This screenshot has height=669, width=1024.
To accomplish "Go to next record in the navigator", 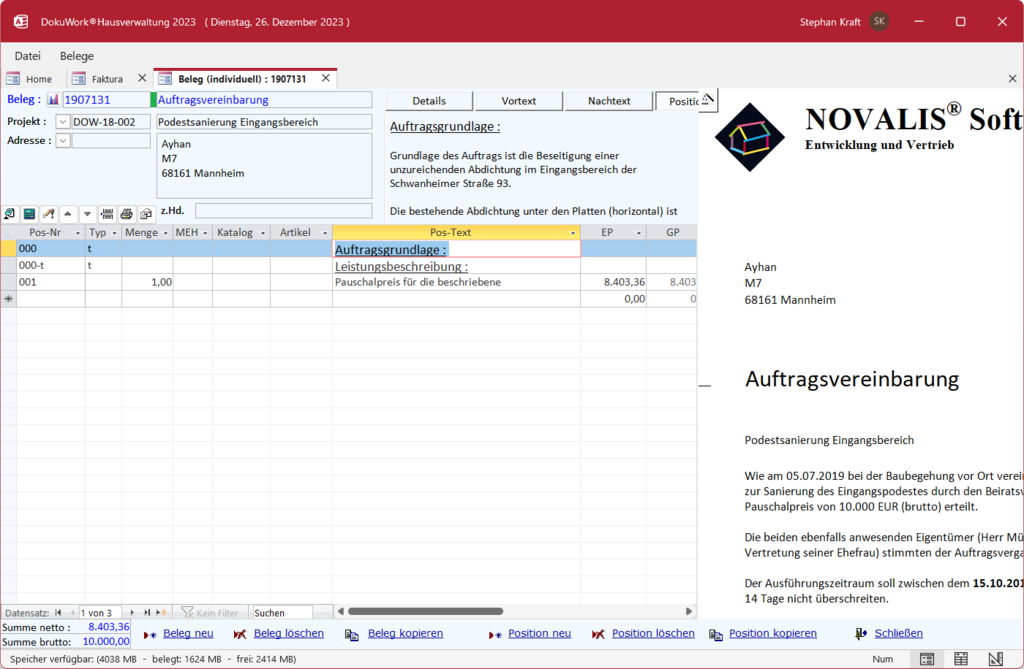I will coord(132,613).
